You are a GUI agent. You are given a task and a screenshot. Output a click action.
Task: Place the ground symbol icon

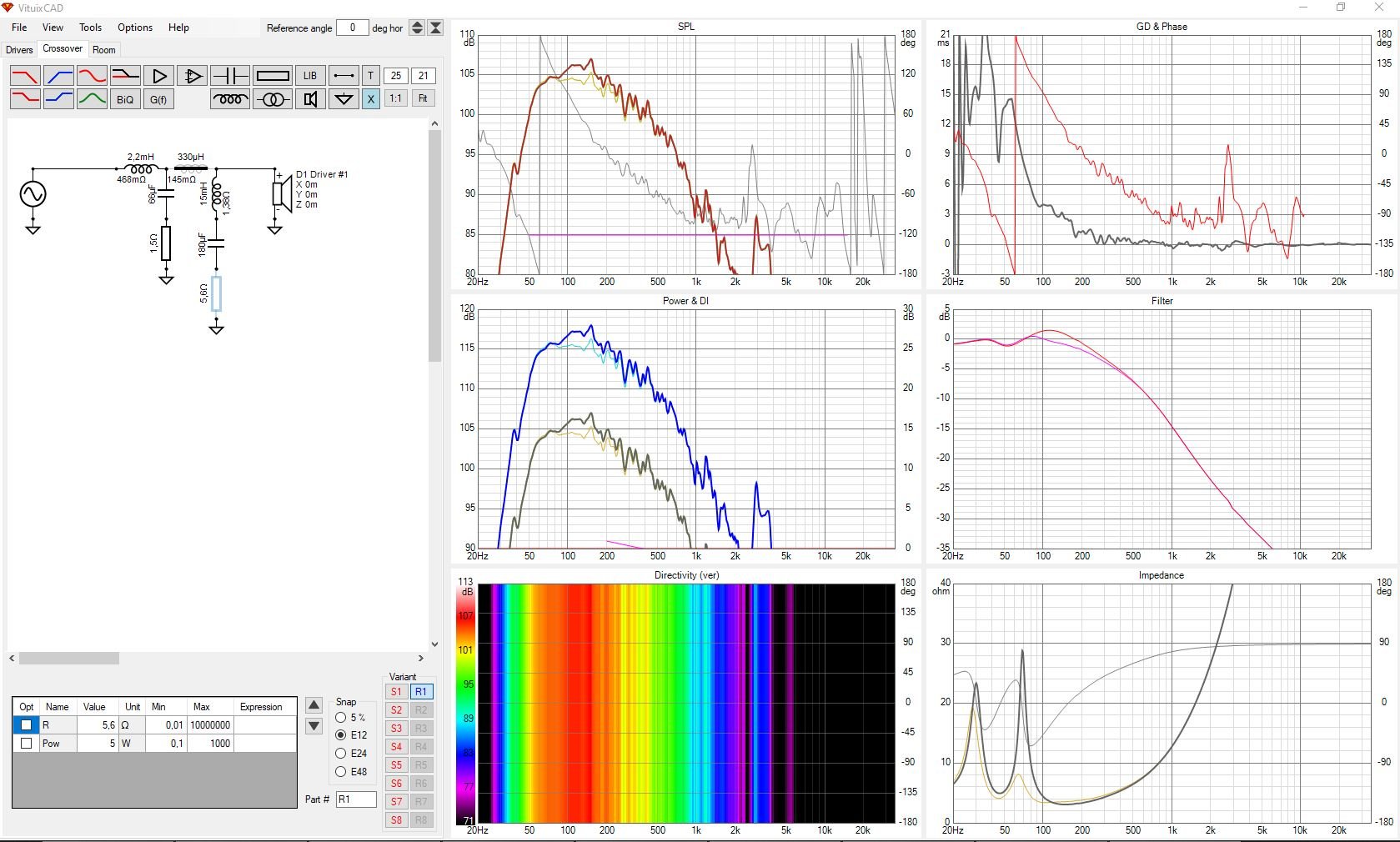[344, 99]
